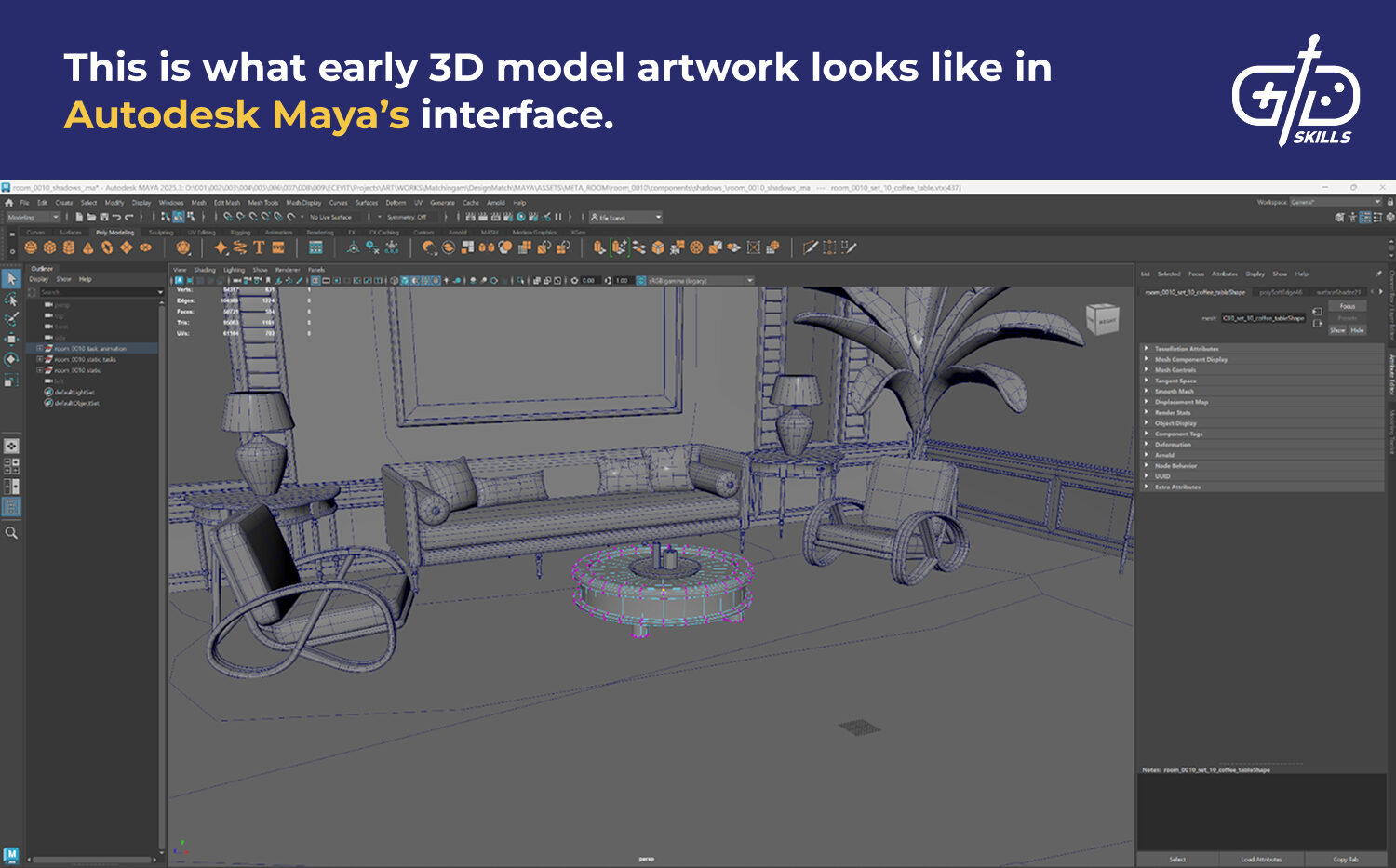Click the Show button in Attribute Editor
This screenshot has width=1396, height=868.
pos(1337,330)
